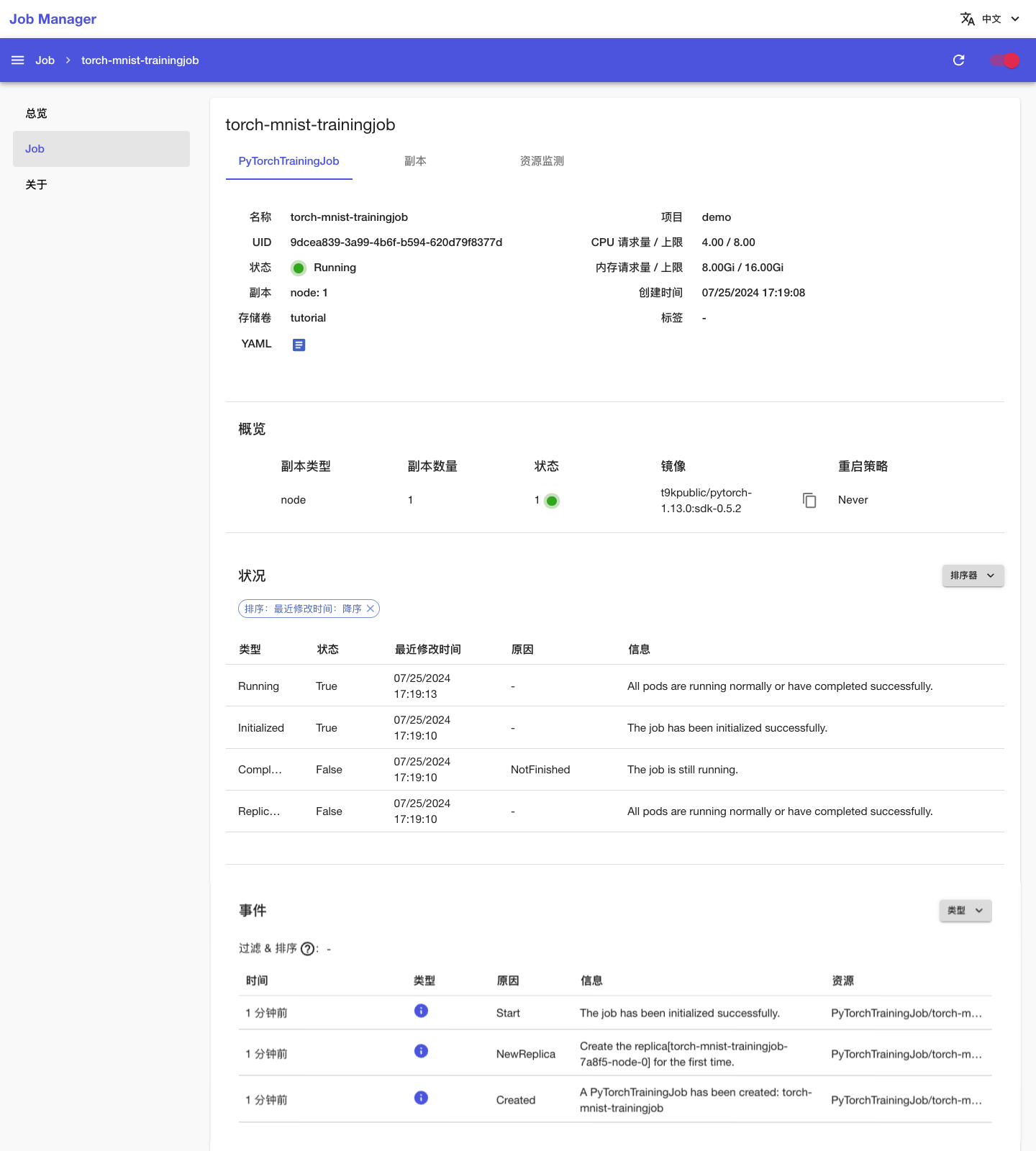The width and height of the screenshot is (1036, 1151).
Task: Open the YAML document icon
Action: [x=299, y=345]
